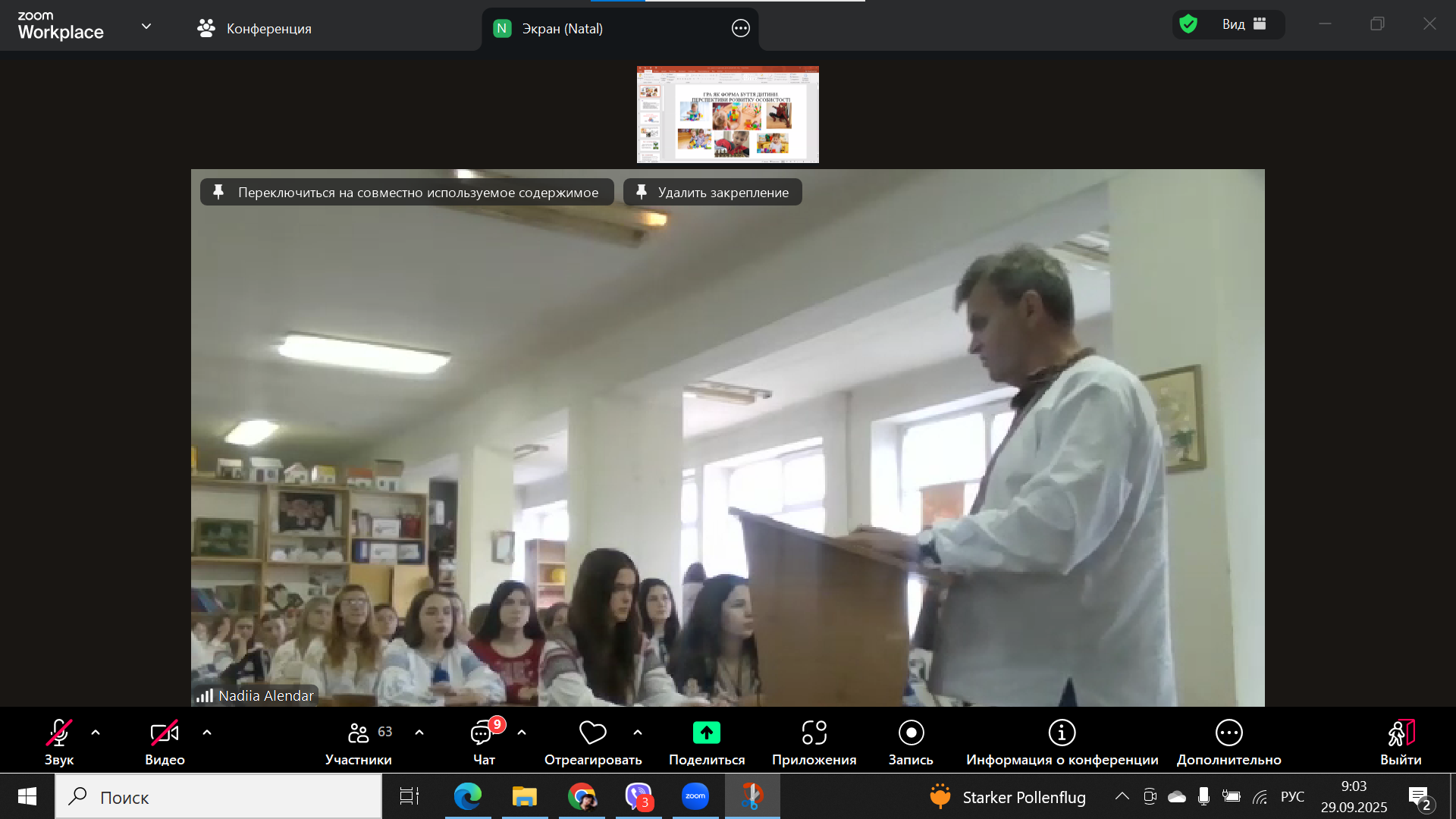
Task: Switch to the Конференция tab
Action: [x=255, y=29]
